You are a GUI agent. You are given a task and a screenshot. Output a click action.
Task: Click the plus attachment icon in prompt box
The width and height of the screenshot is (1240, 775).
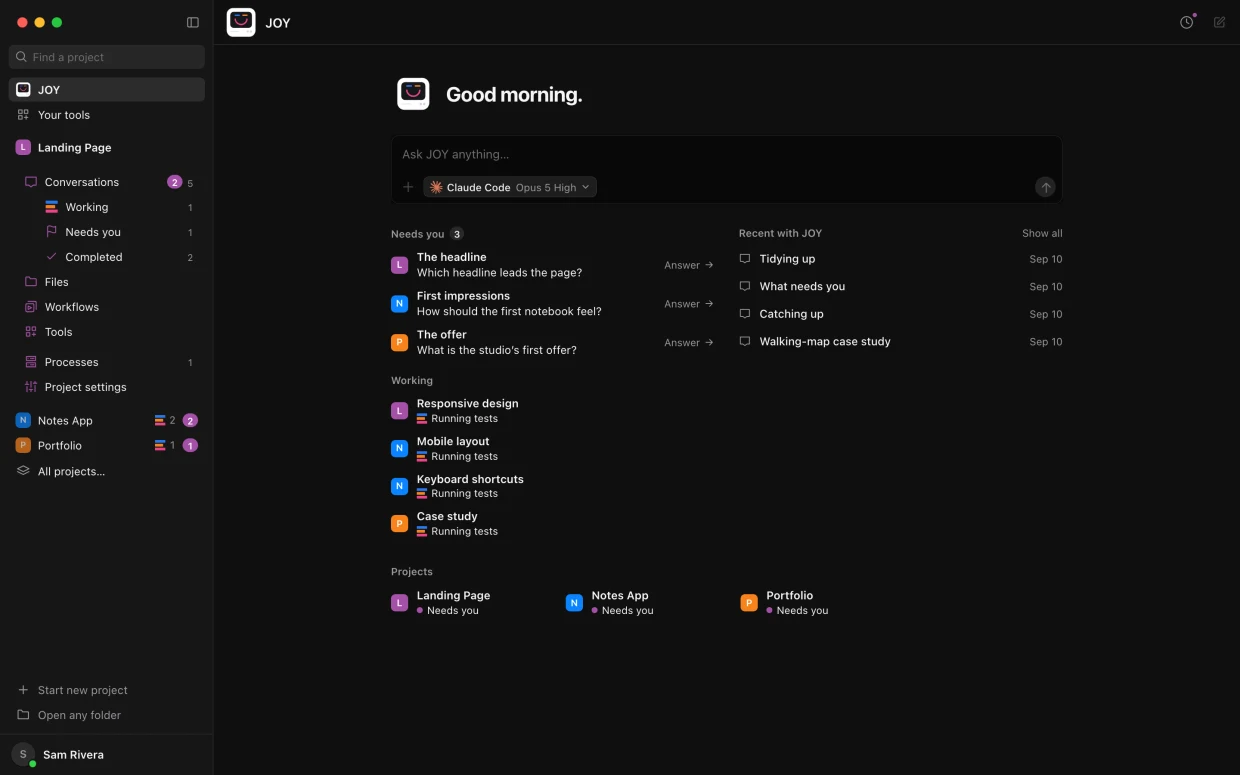coord(408,187)
